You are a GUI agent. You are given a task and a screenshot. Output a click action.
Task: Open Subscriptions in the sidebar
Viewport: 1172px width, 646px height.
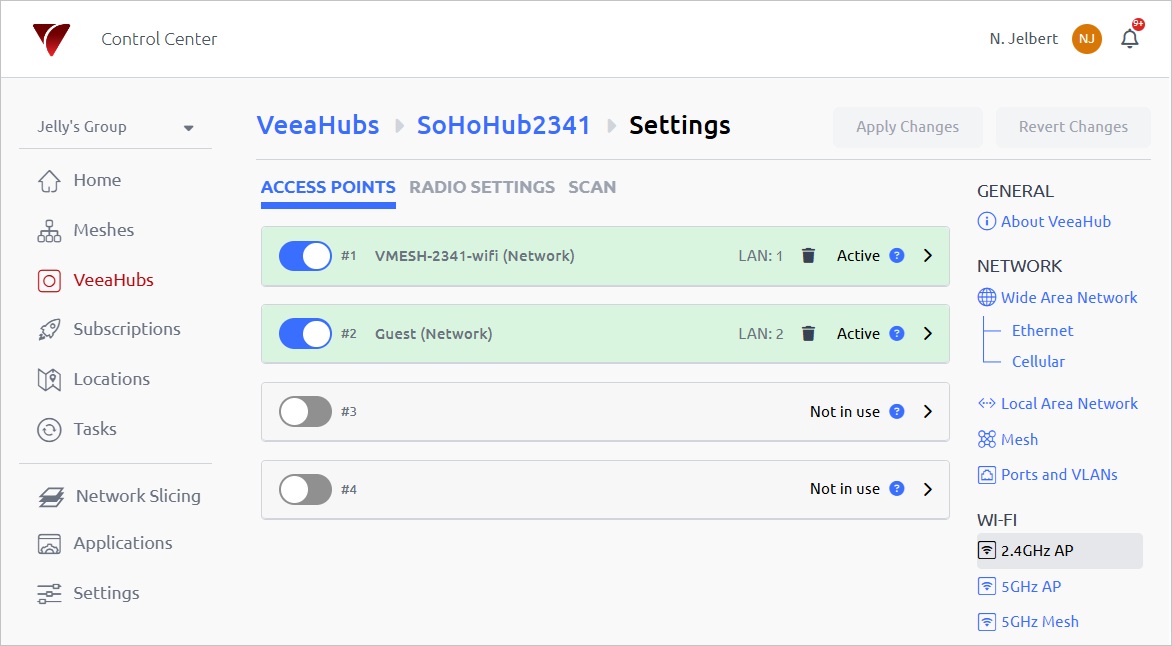click(x=127, y=330)
